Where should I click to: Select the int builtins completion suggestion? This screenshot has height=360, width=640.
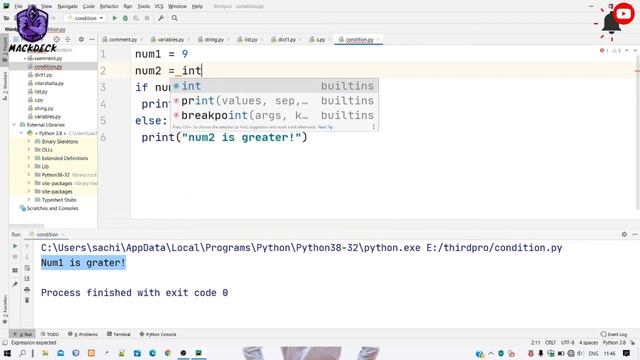pos(274,86)
